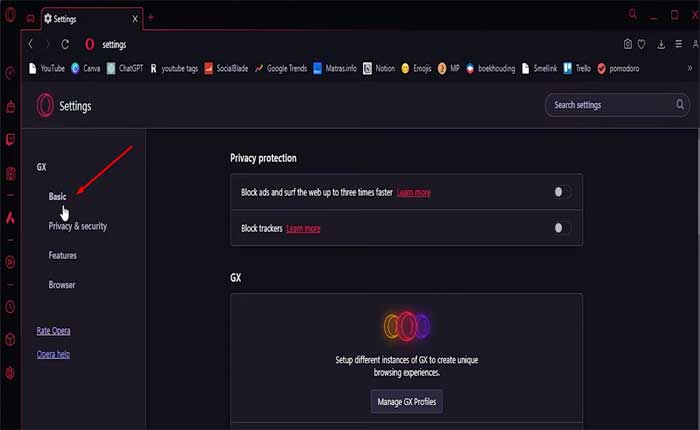Viewport: 700px width, 430px height.
Task: Select Basic in the settings sidebar
Action: tap(57, 196)
